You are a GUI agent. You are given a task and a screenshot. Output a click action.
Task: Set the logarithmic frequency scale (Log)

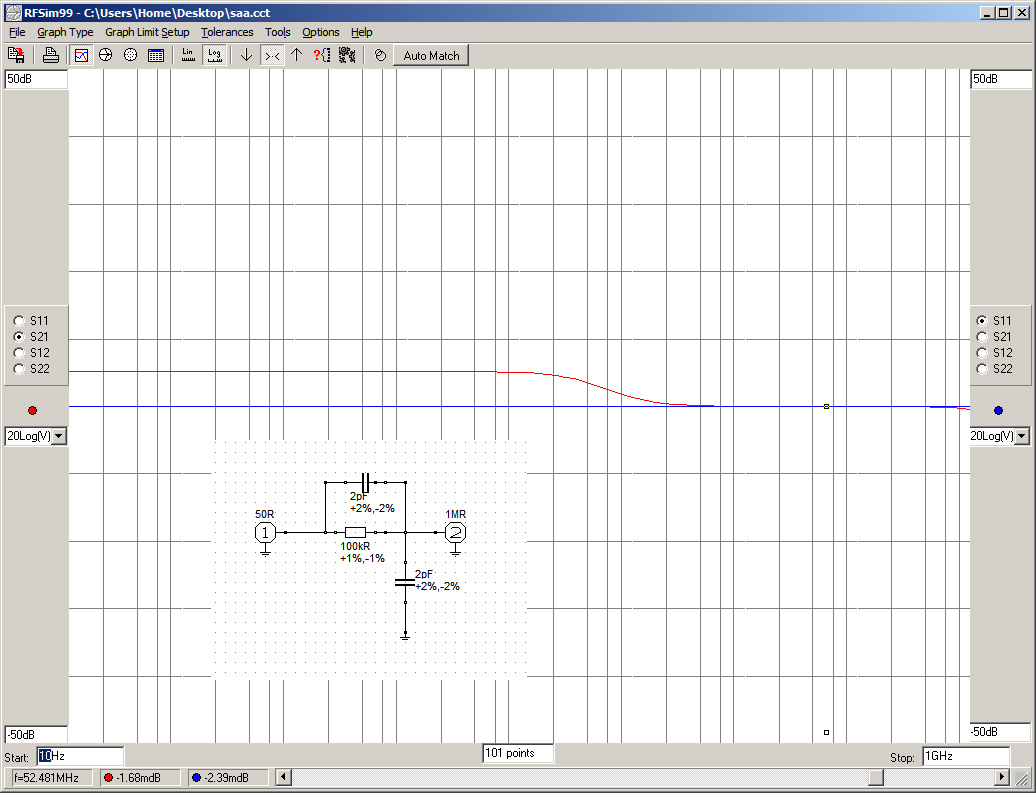click(215, 56)
